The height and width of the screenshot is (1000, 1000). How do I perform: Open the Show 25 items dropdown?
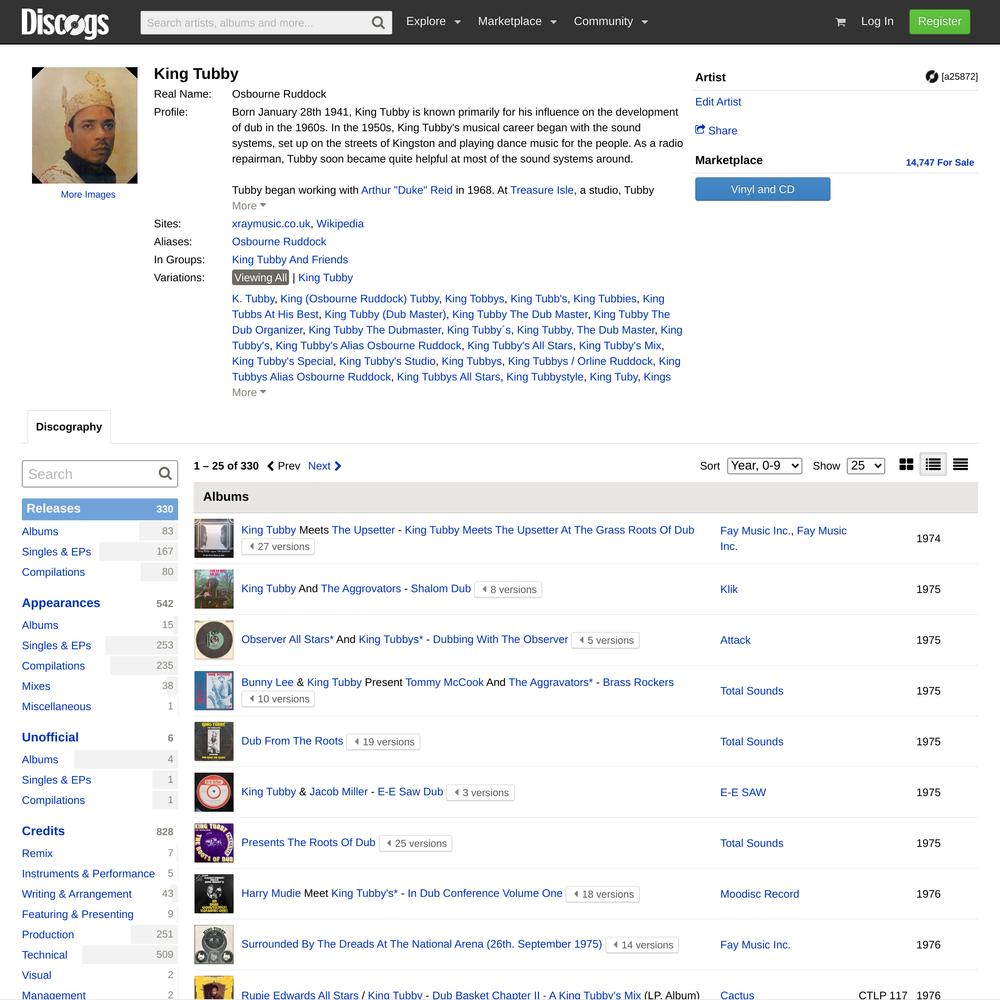(865, 466)
